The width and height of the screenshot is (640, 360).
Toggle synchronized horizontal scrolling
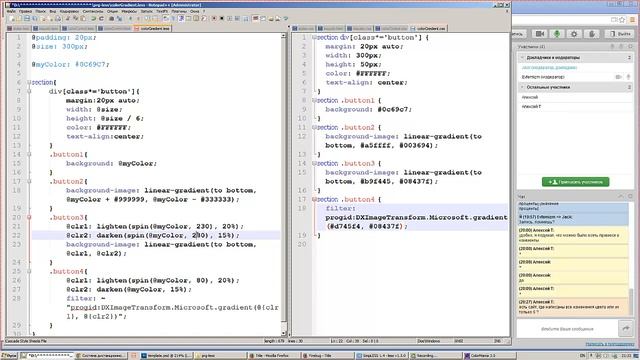154,18
